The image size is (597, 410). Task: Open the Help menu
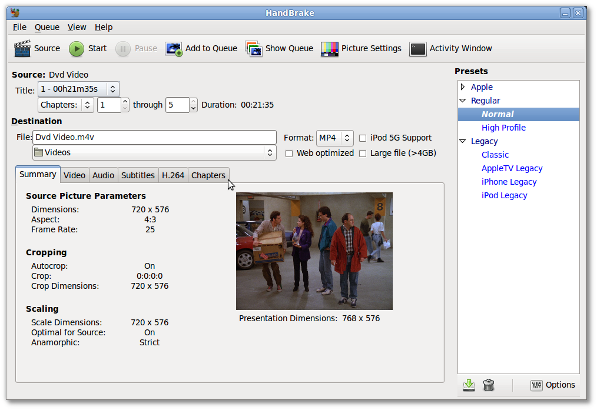click(104, 27)
